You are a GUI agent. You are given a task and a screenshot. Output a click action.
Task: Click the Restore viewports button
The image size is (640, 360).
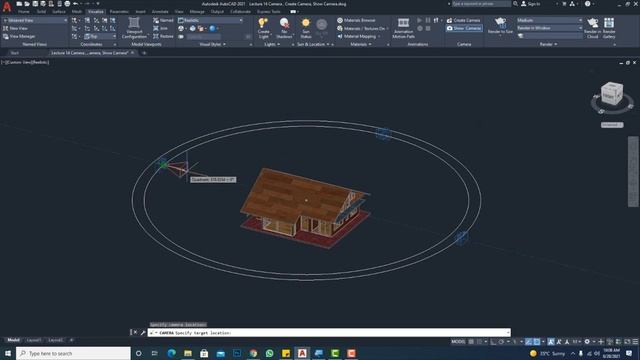click(x=163, y=36)
